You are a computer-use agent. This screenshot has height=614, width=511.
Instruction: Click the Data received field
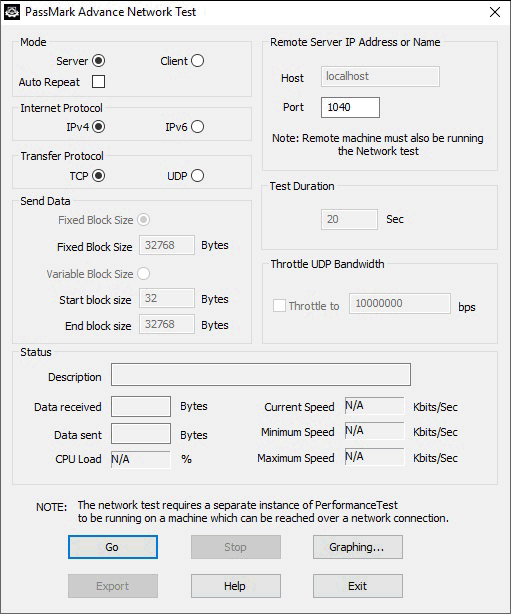pyautogui.click(x=141, y=406)
